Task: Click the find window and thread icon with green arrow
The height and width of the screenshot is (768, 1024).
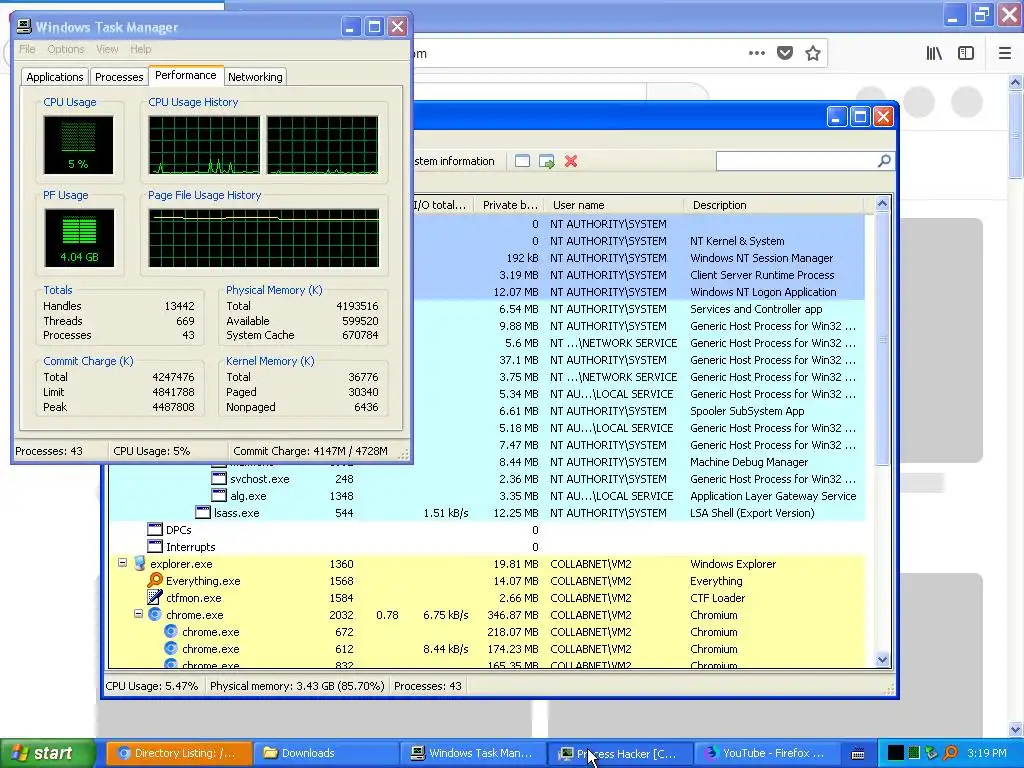Action: click(x=547, y=161)
